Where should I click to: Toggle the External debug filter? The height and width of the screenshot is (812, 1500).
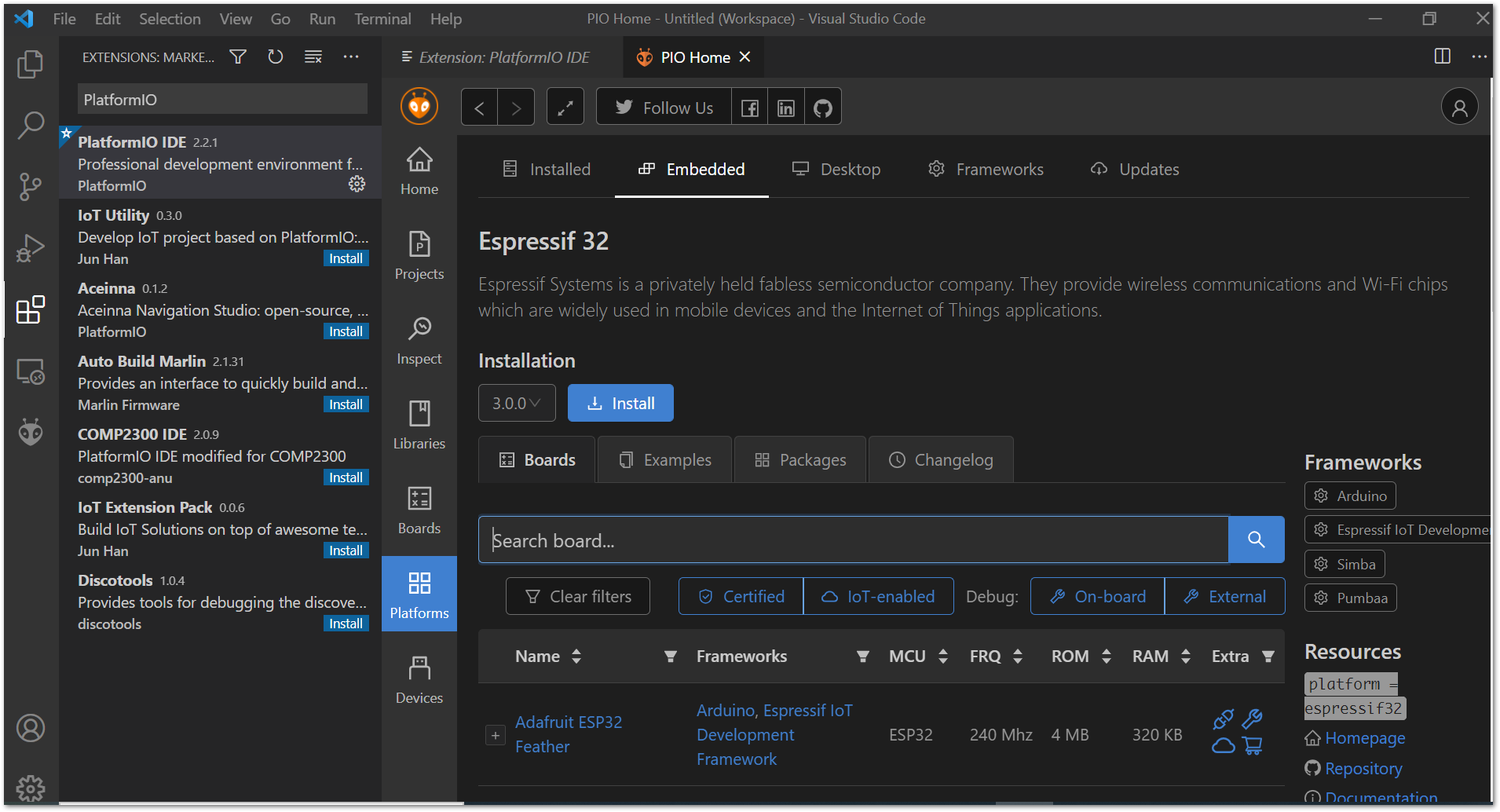1225,596
